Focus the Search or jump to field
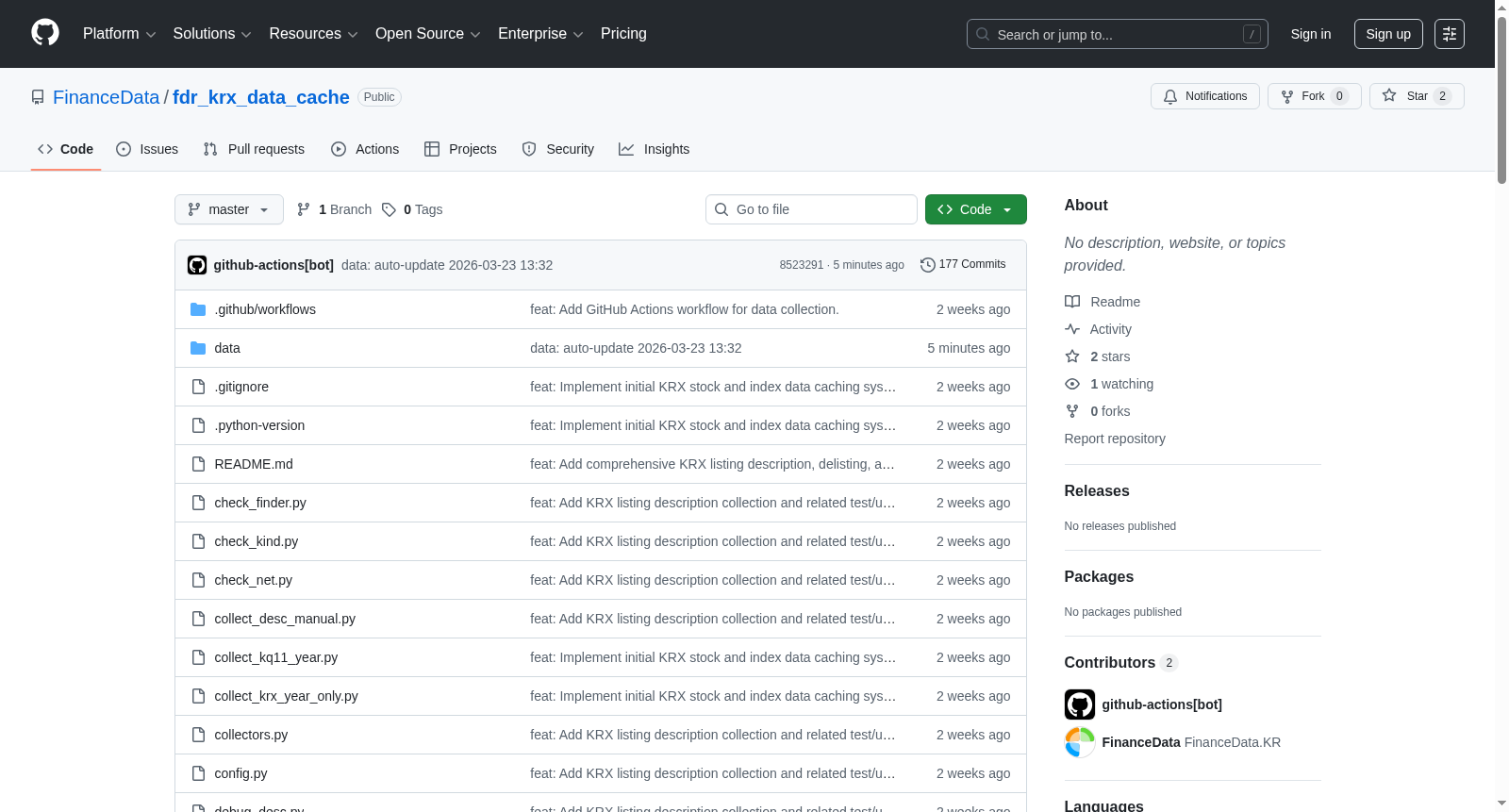Image resolution: width=1509 pixels, height=812 pixels. tap(1118, 34)
